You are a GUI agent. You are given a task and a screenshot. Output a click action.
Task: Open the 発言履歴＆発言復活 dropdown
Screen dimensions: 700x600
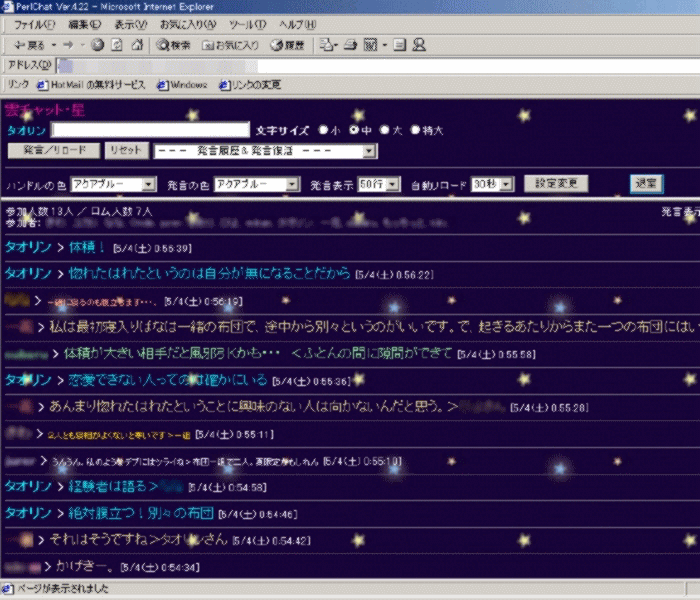[x=264, y=151]
